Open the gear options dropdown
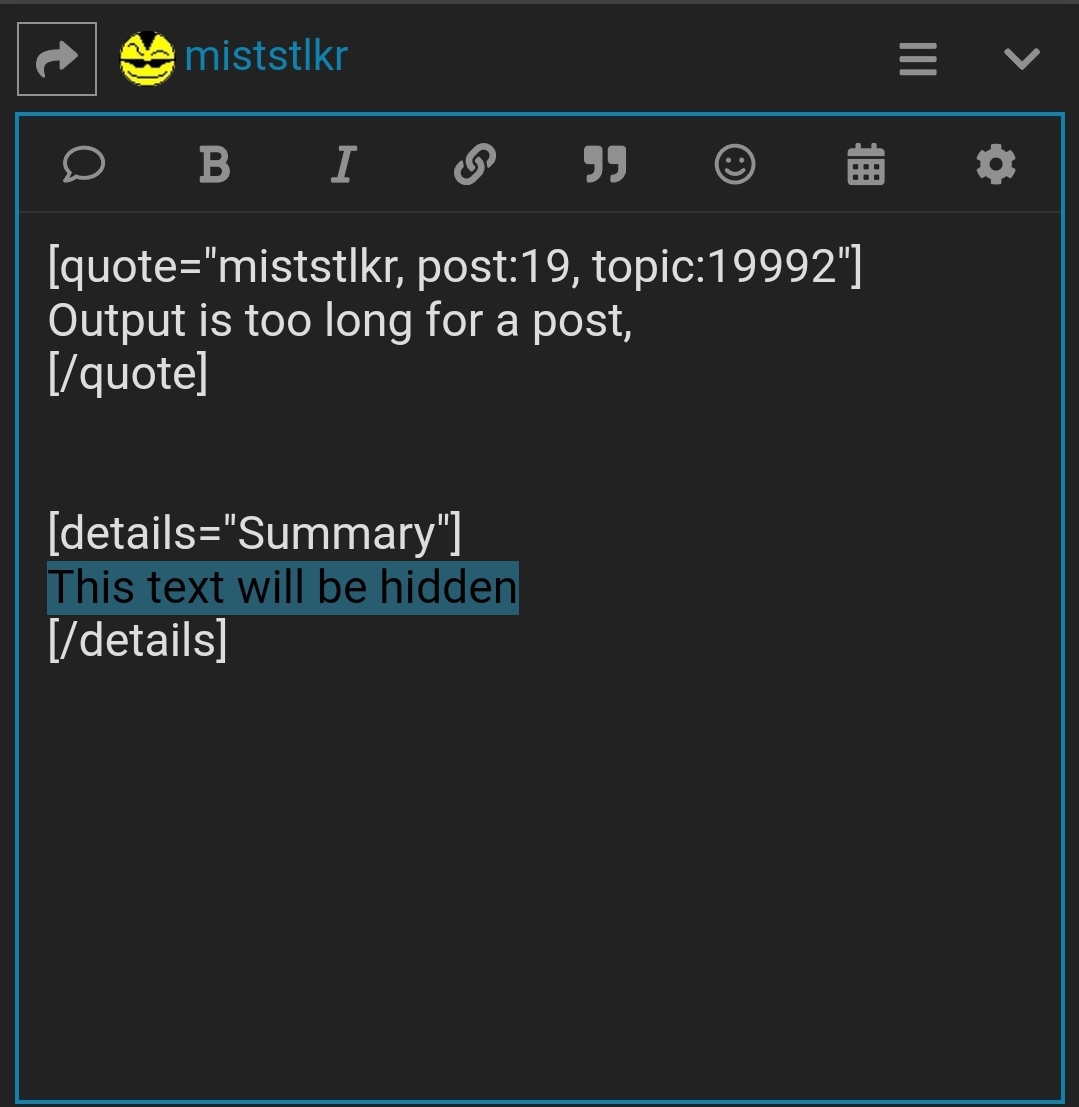 [996, 164]
